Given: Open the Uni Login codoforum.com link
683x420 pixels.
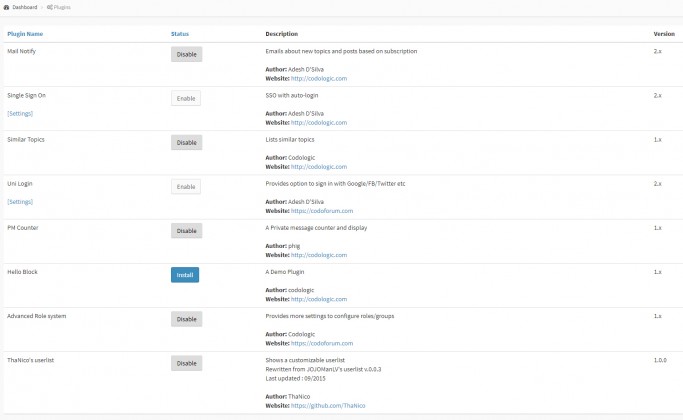Looking at the screenshot, I should pos(322,211).
